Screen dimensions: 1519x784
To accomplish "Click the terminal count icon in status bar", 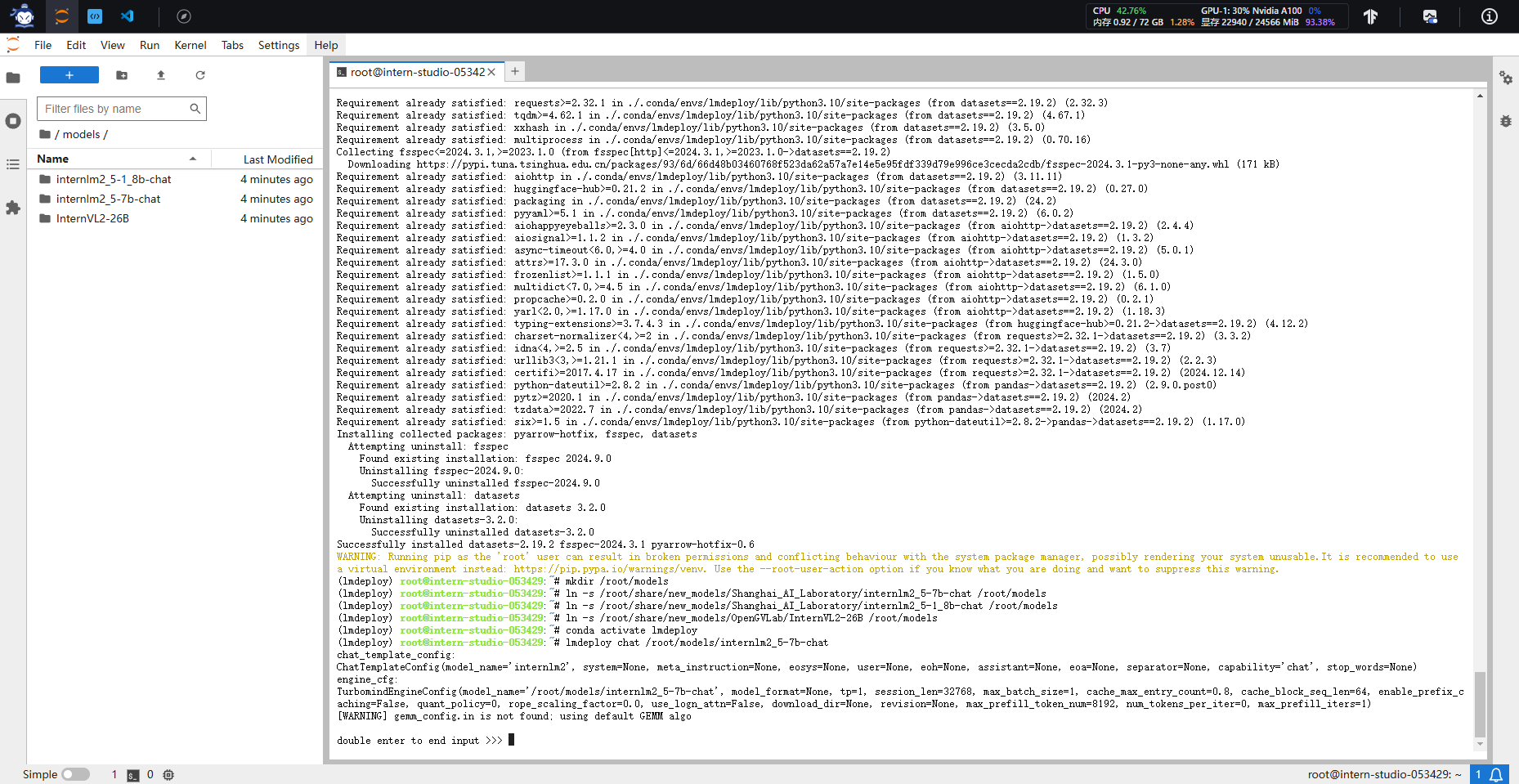I will tap(133, 775).
